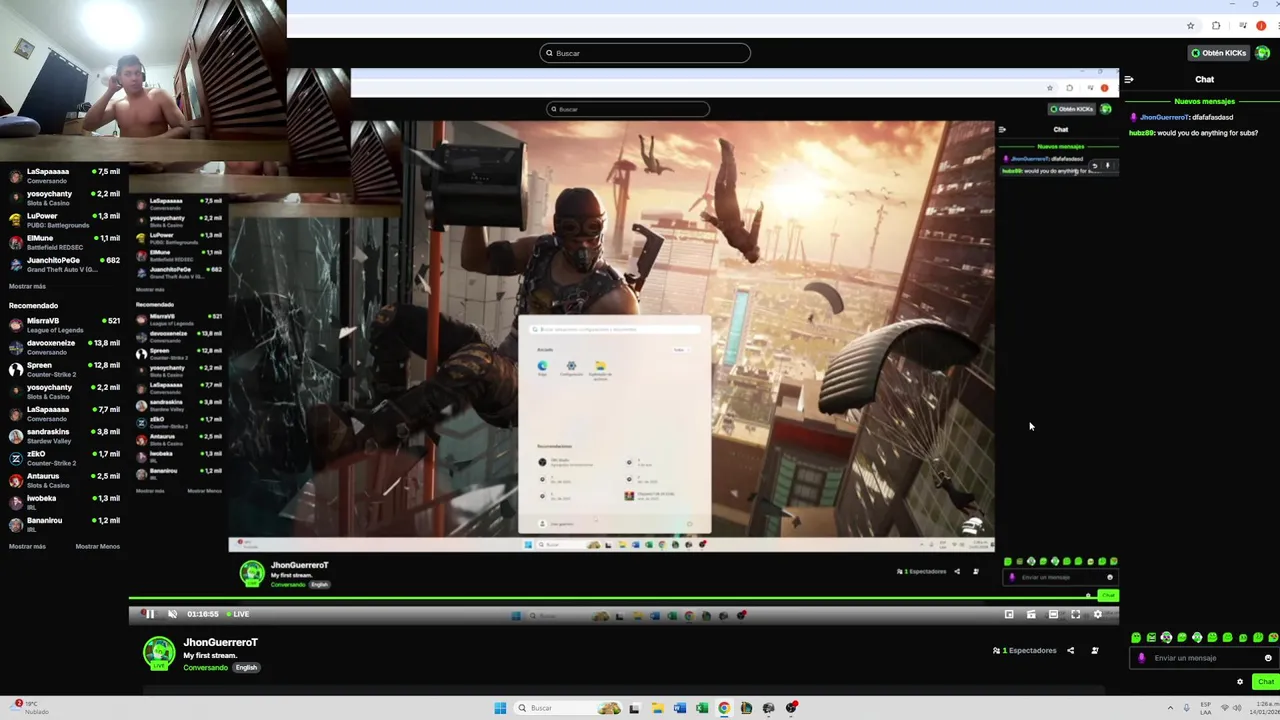Open viewer list at 1 Espectadores
This screenshot has width=1280, height=720.
tap(1024, 650)
